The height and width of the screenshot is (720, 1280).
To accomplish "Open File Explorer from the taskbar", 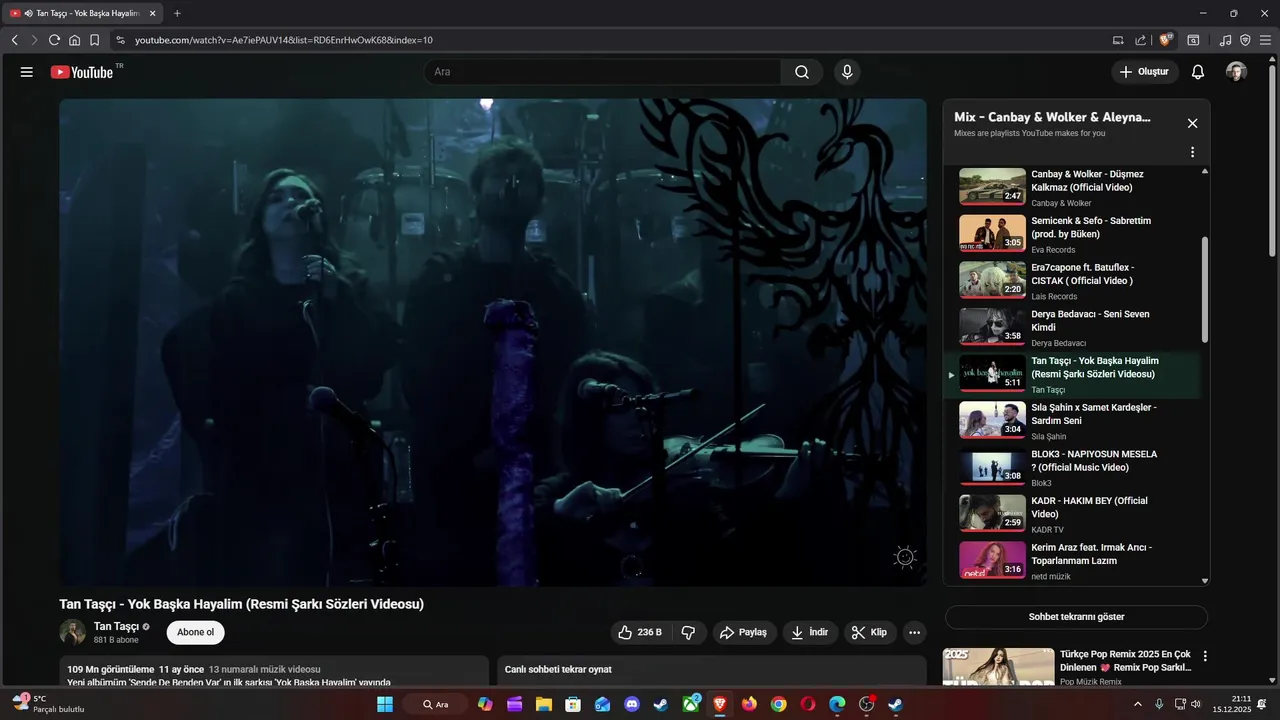I will [x=544, y=704].
